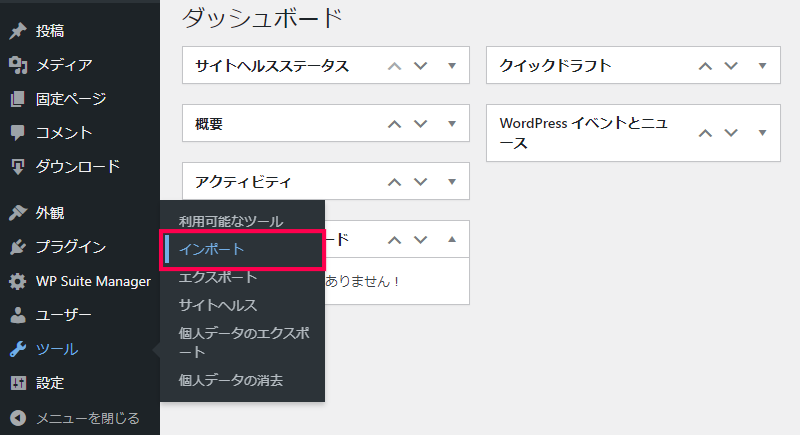Open サイトヘルス from tools submenu
This screenshot has height=435, width=800.
pyautogui.click(x=218, y=305)
